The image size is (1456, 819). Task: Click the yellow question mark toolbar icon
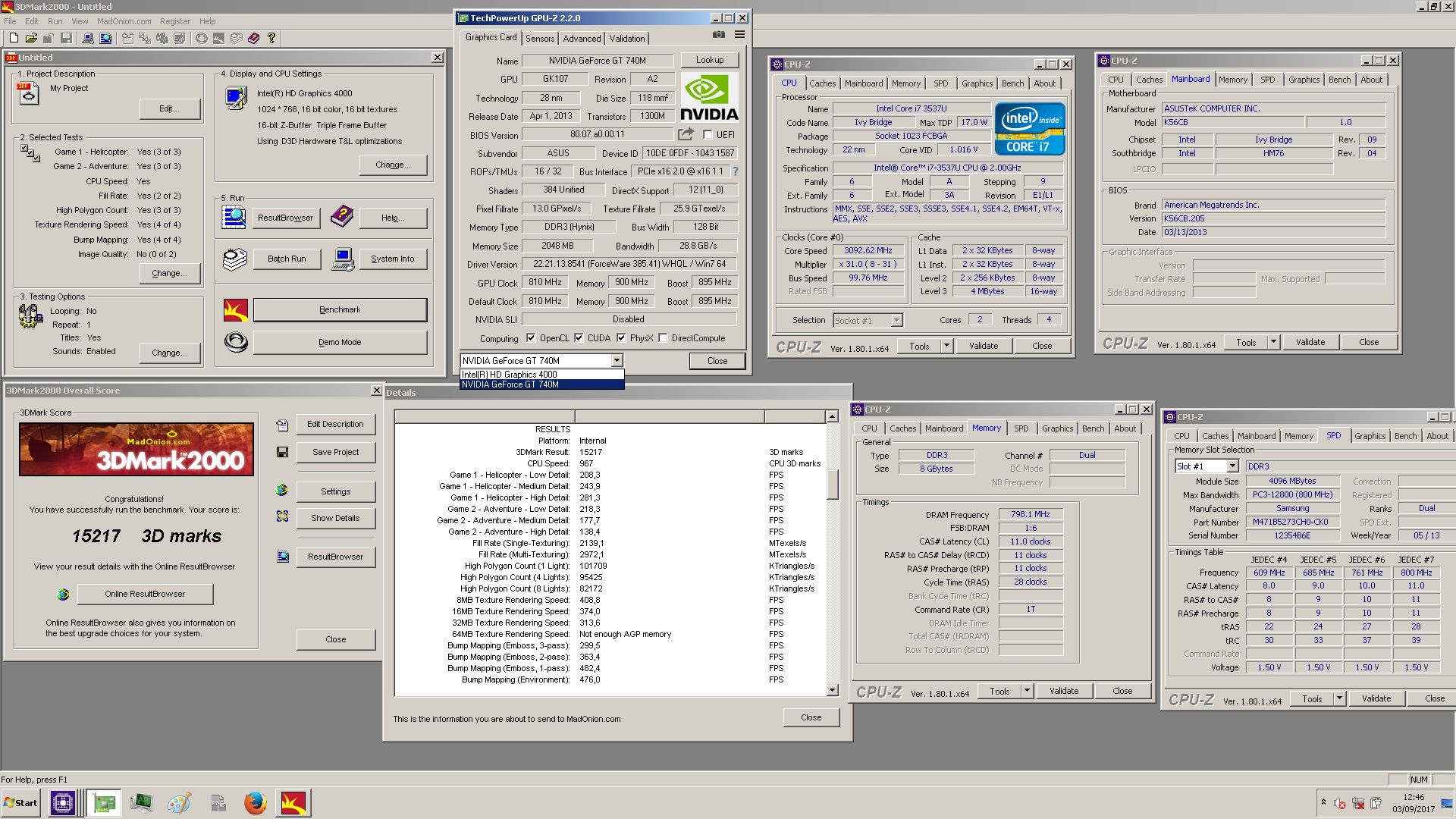click(x=271, y=38)
